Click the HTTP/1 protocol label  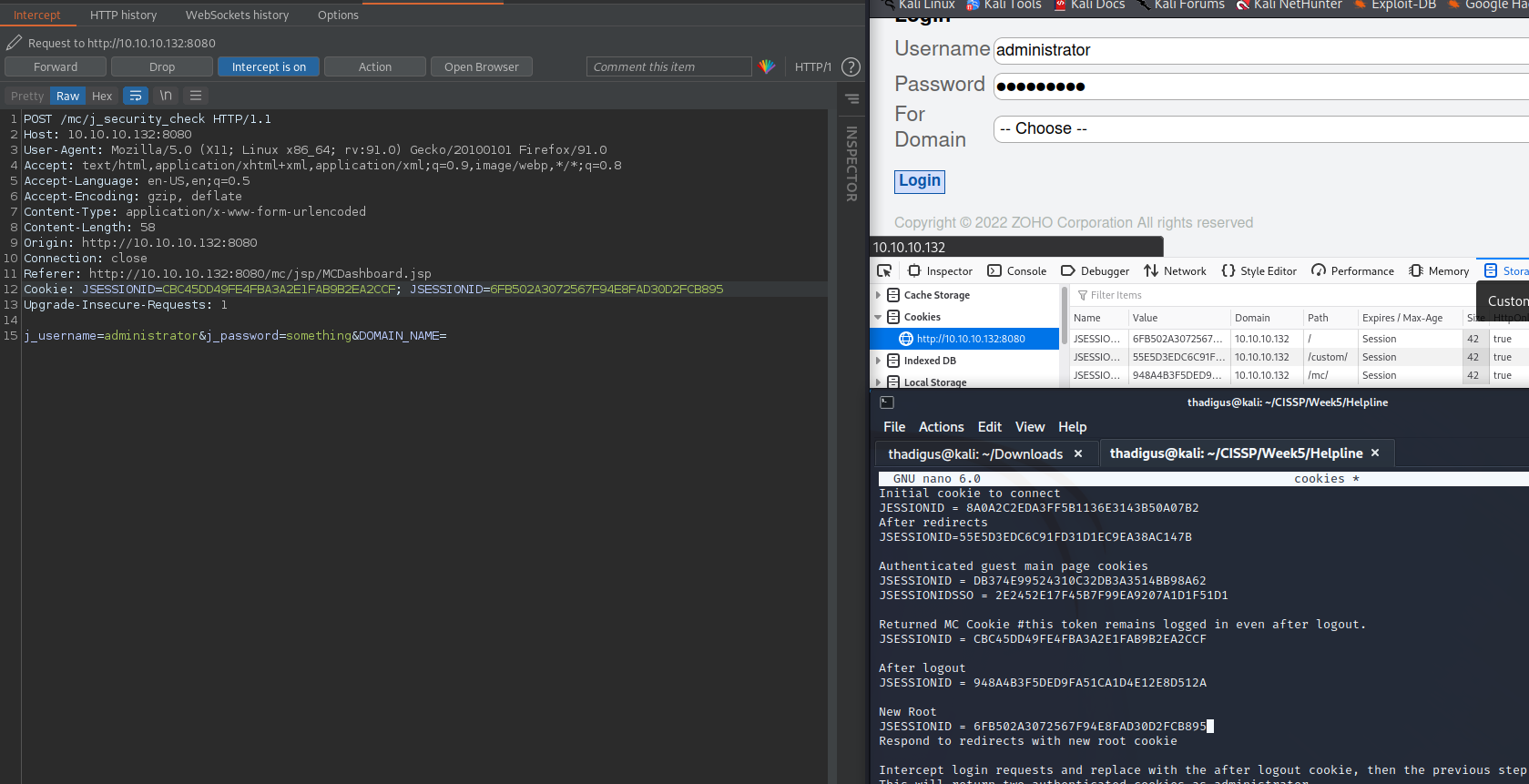813,66
